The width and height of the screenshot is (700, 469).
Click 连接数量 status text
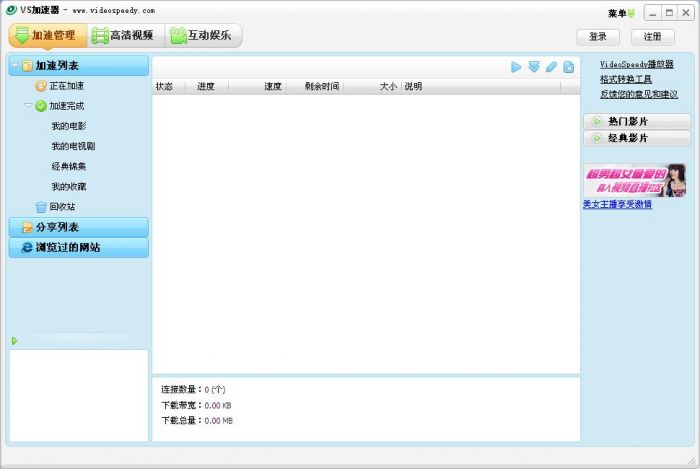(193, 390)
